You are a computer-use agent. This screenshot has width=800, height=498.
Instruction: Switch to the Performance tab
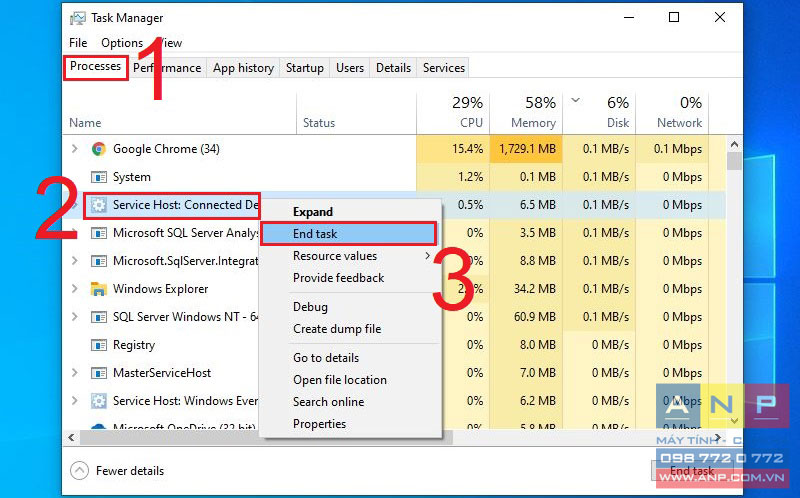[x=167, y=68]
